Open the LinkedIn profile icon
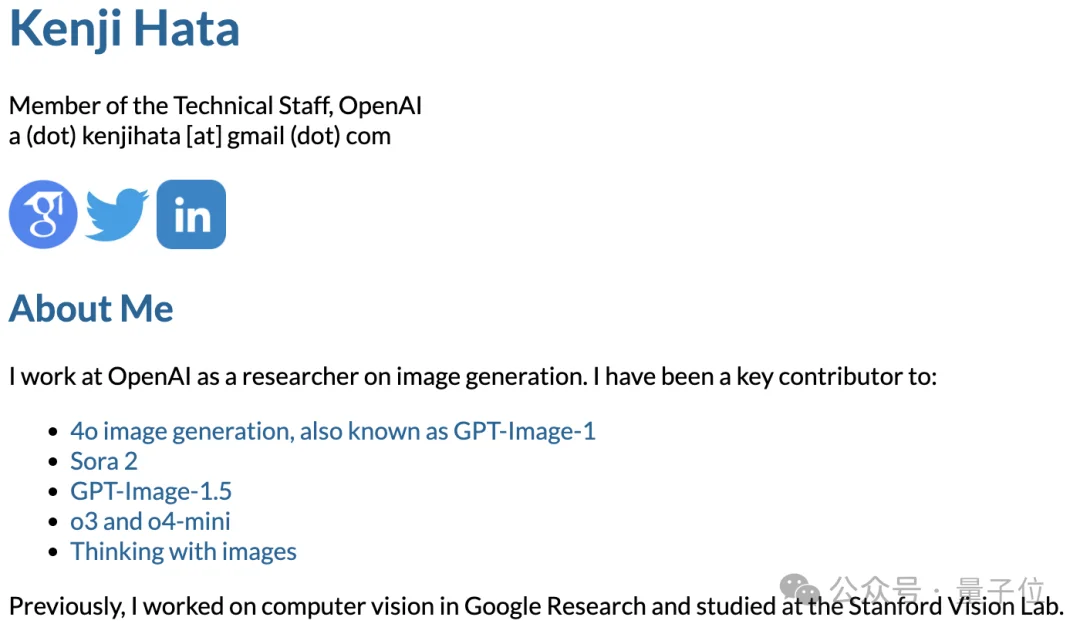The height and width of the screenshot is (634, 1080). (x=191, y=214)
